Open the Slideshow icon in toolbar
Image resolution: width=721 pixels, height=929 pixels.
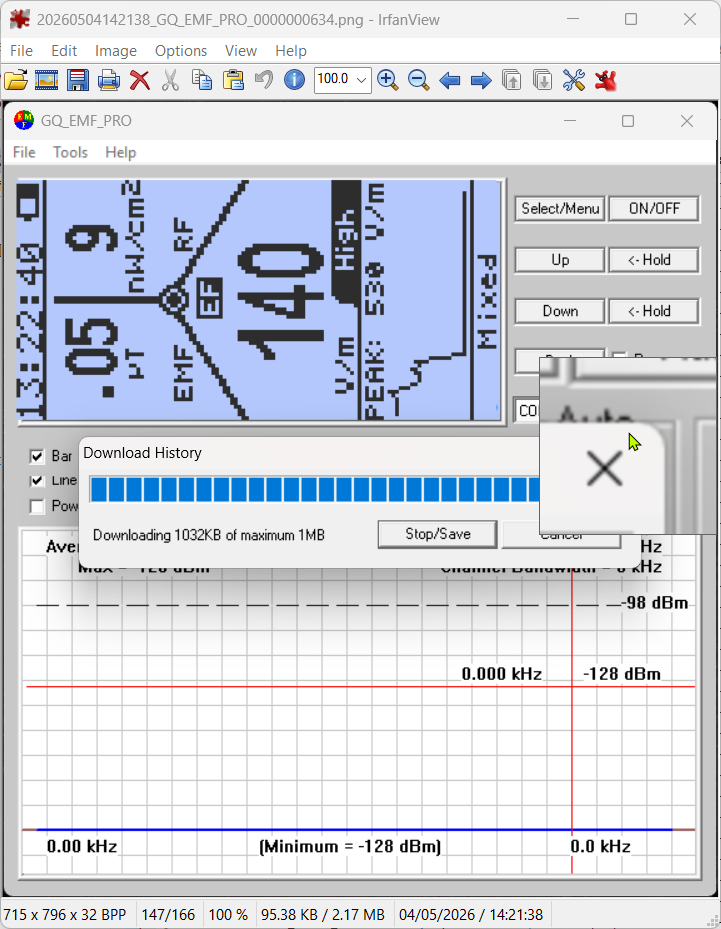point(46,80)
